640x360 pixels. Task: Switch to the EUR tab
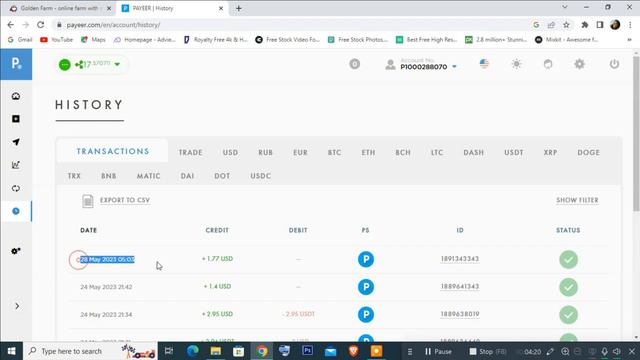point(300,152)
